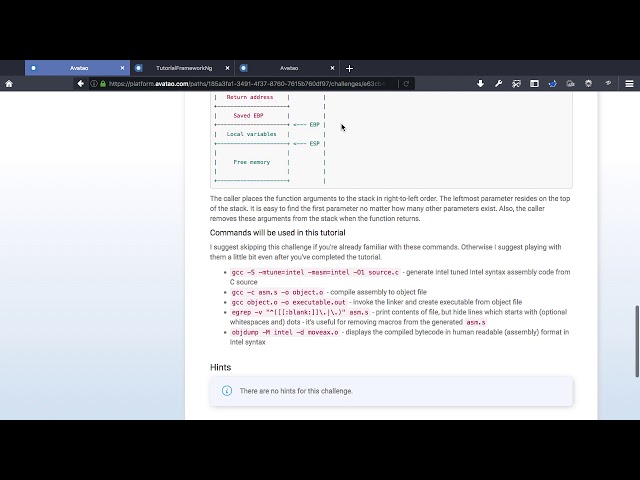640x480 pixels.
Task: Switch to the TutorialFrameworkNg tab
Action: [x=182, y=68]
